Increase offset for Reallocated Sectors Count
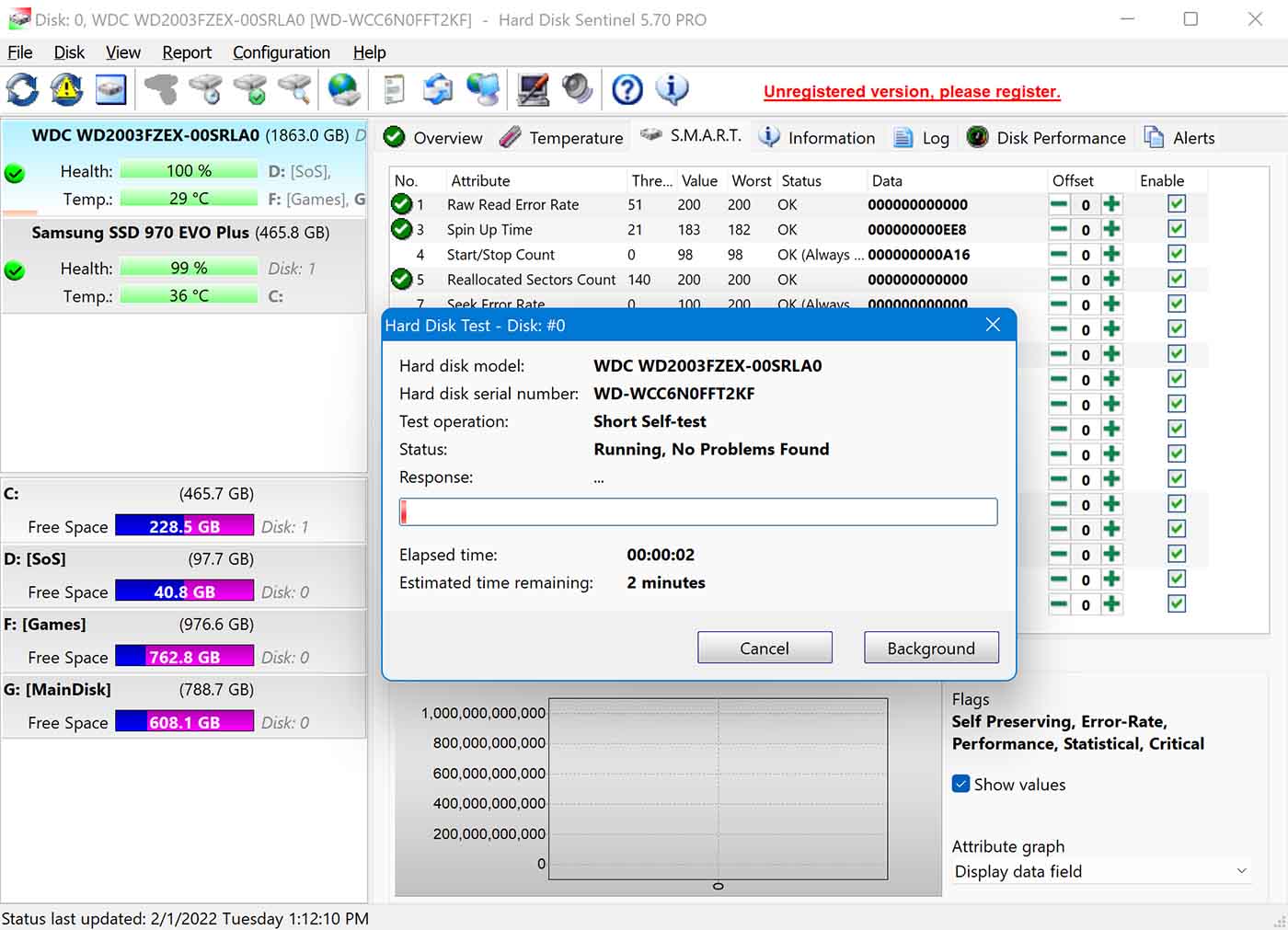The width and height of the screenshot is (1288, 930). [x=1111, y=279]
